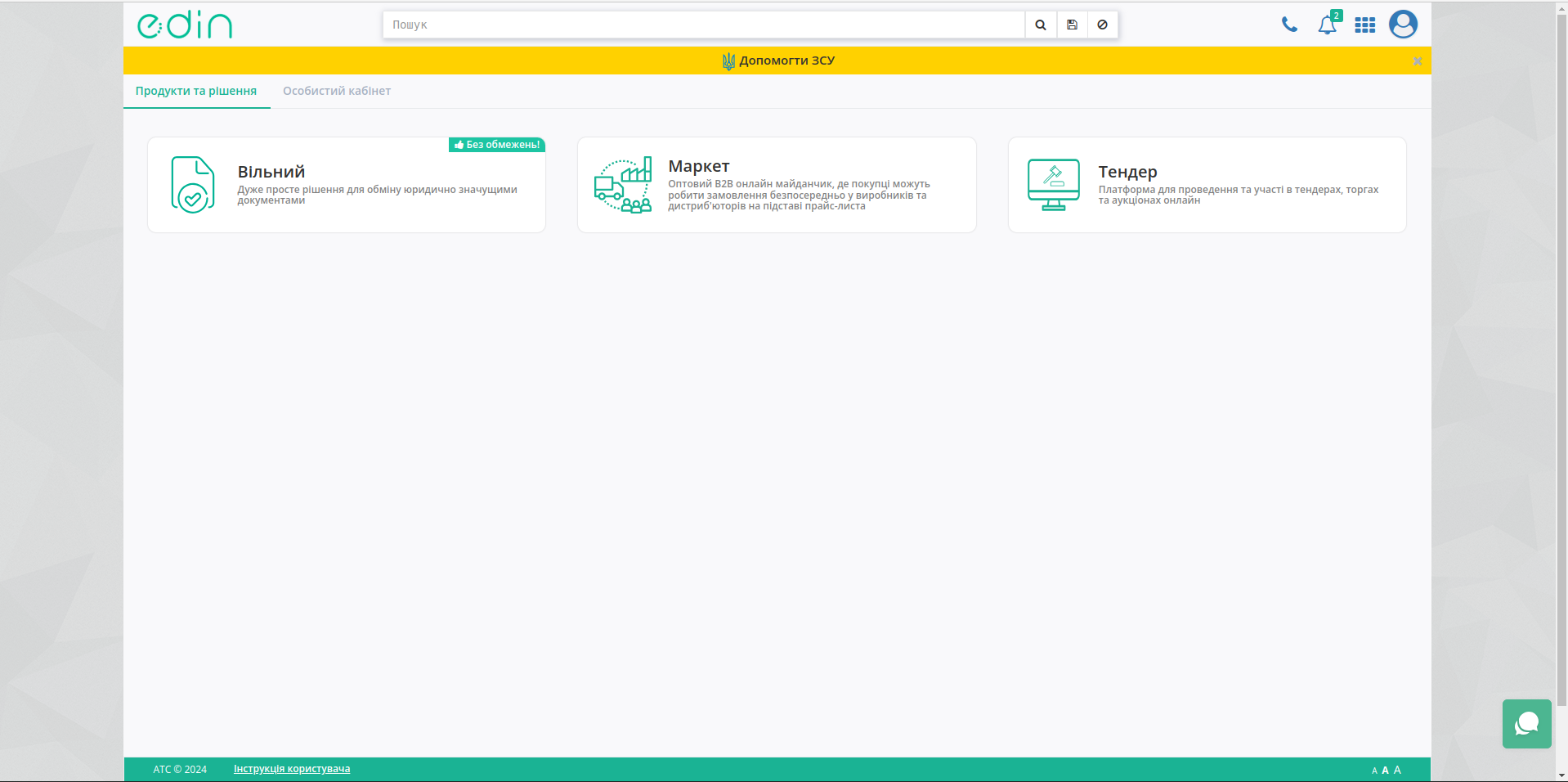This screenshot has height=782, width=1568.
Task: Click the notification count badge 2
Action: [x=1336, y=16]
